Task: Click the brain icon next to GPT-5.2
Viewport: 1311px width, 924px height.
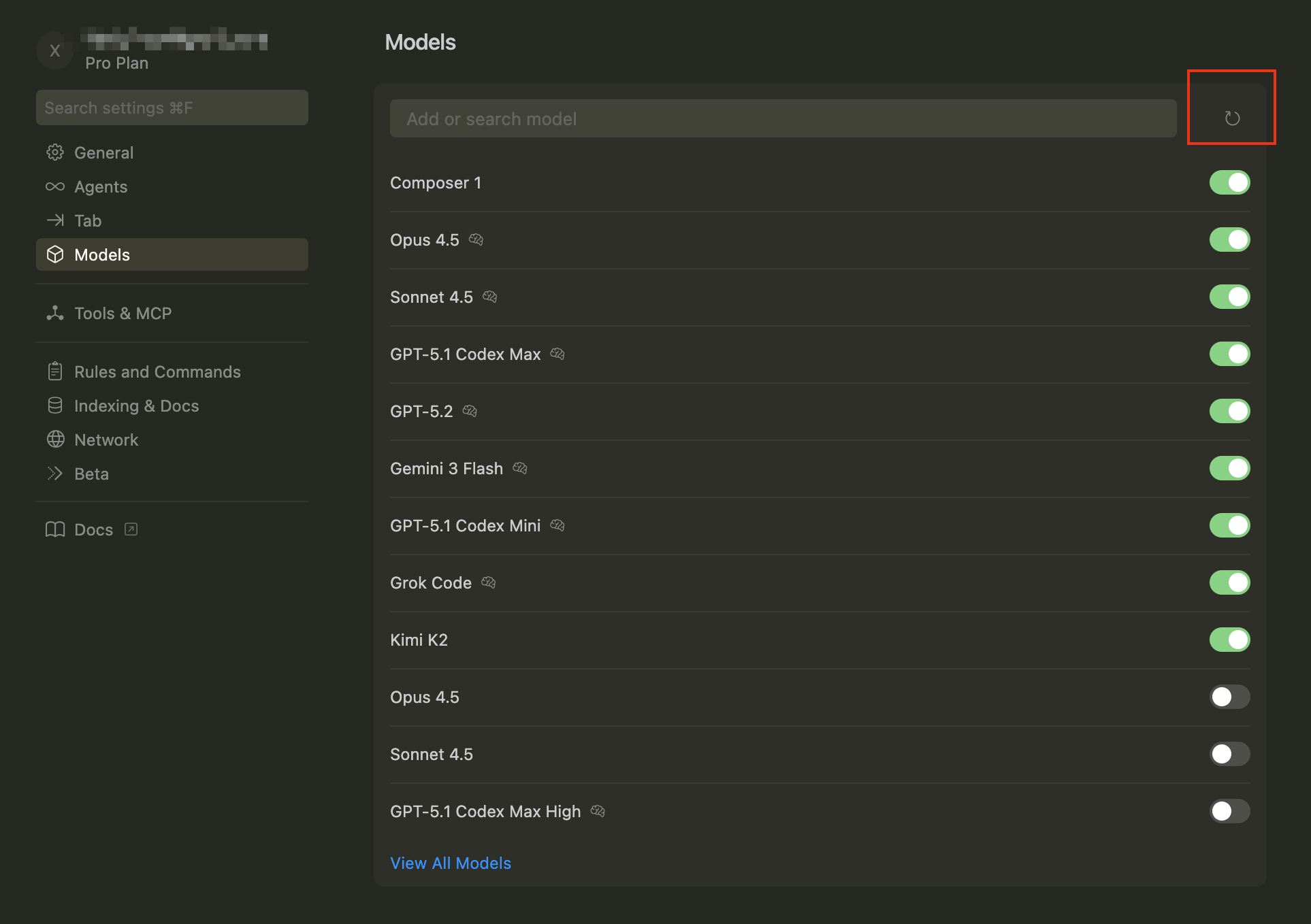Action: pos(470,411)
